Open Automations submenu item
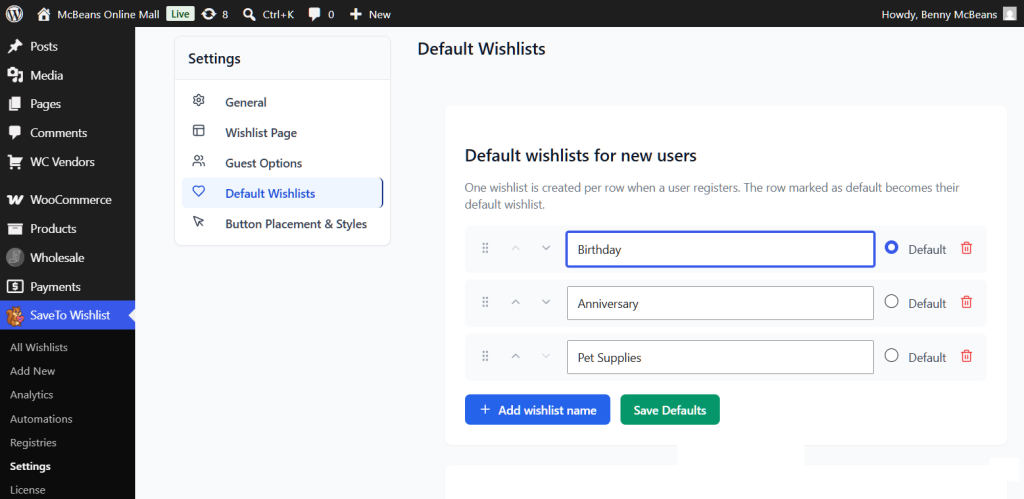This screenshot has width=1024, height=499. point(41,419)
